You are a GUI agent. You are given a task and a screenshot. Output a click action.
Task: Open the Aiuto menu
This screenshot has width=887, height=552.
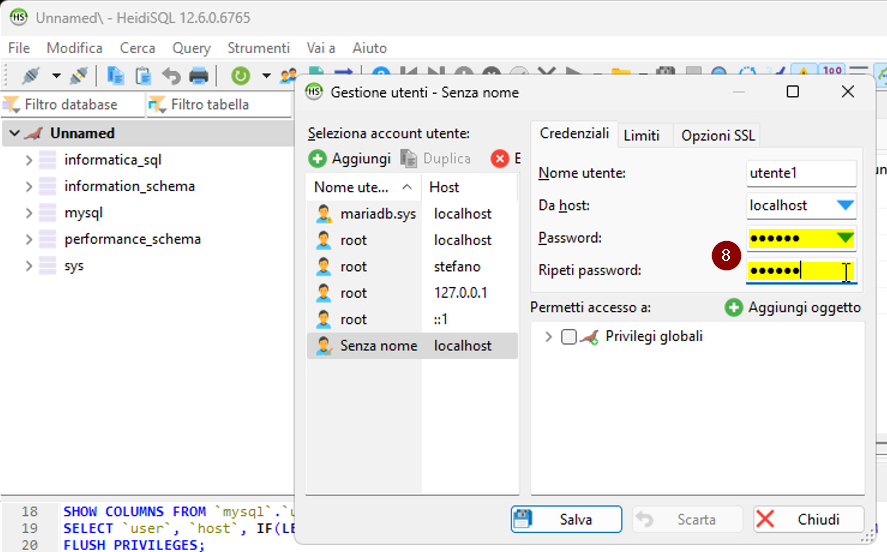369,48
